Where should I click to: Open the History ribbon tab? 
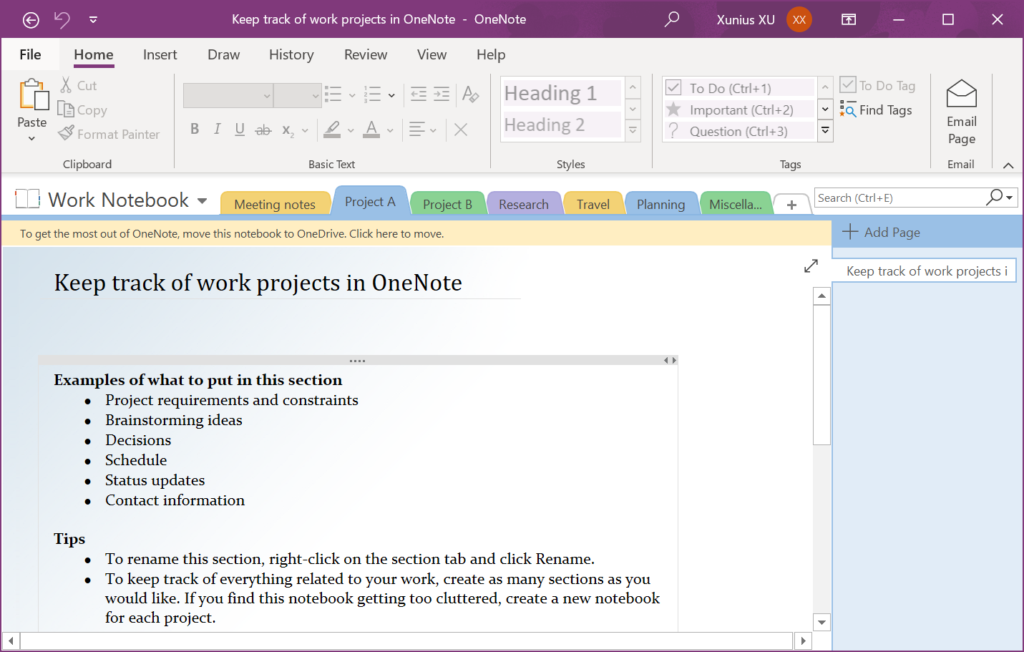tap(291, 55)
